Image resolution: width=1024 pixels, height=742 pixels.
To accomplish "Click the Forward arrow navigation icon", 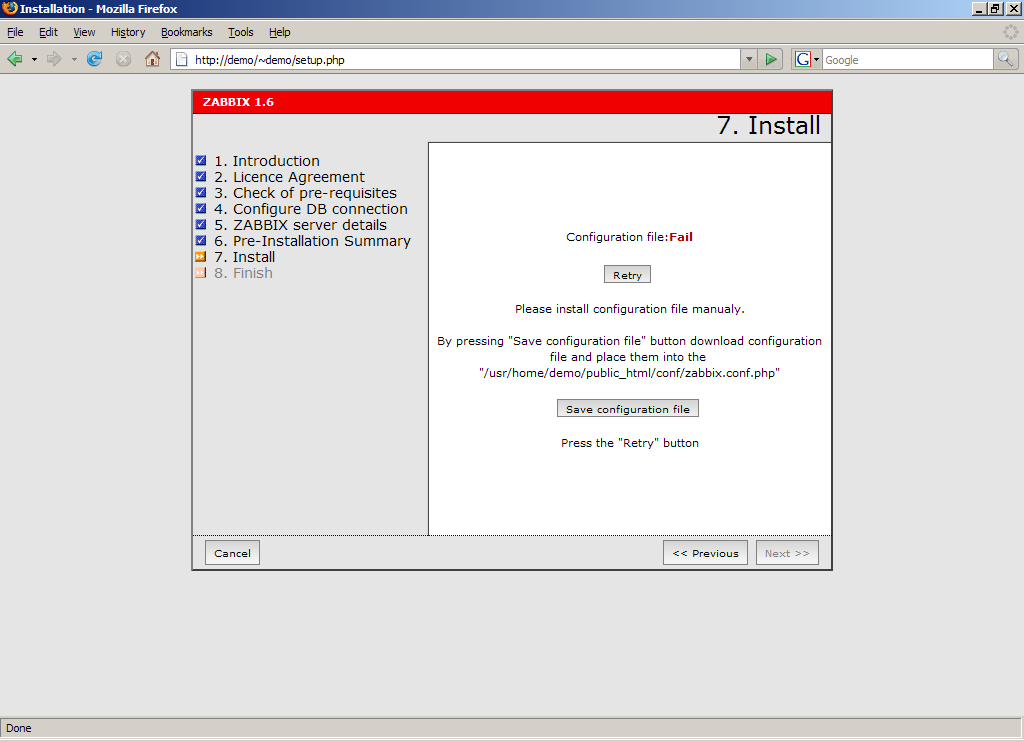I will click(54, 59).
